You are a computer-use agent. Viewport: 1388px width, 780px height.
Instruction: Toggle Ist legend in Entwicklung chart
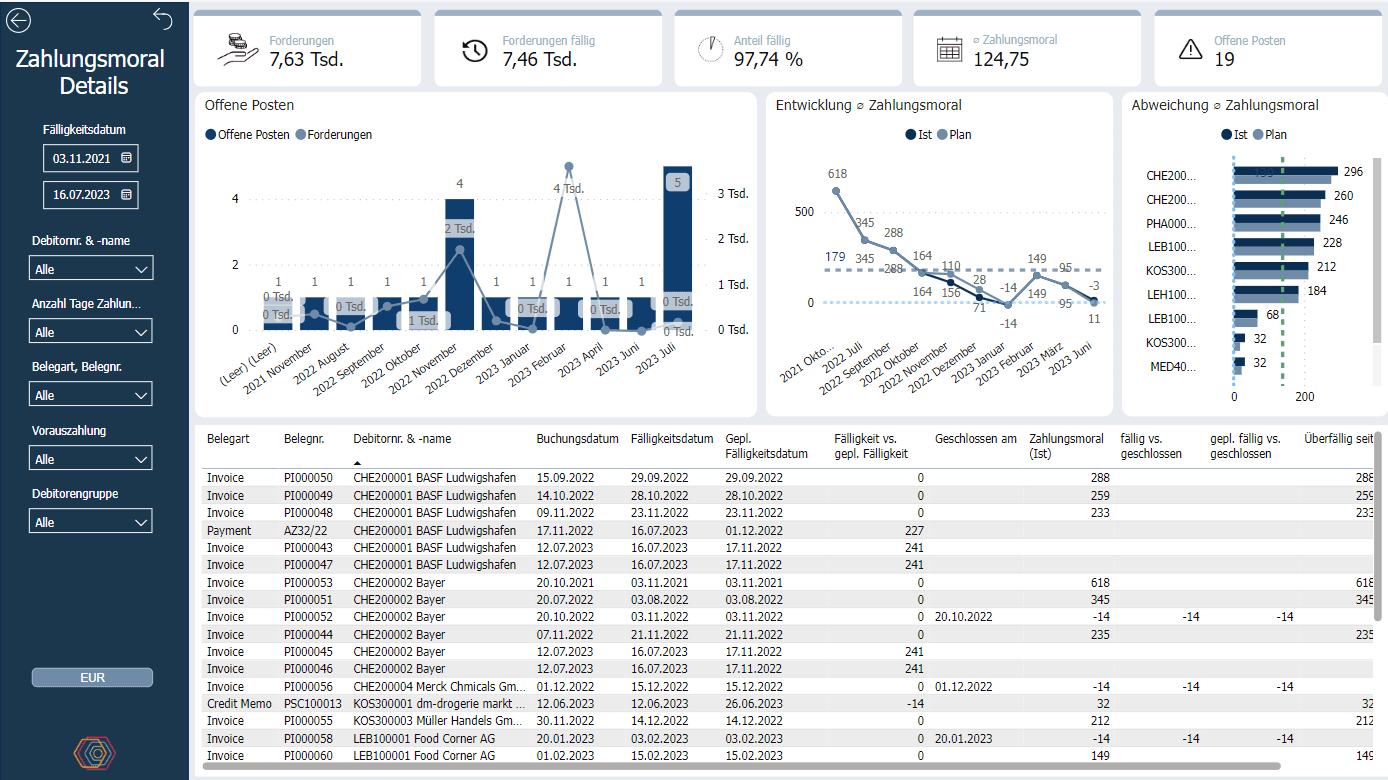919,134
